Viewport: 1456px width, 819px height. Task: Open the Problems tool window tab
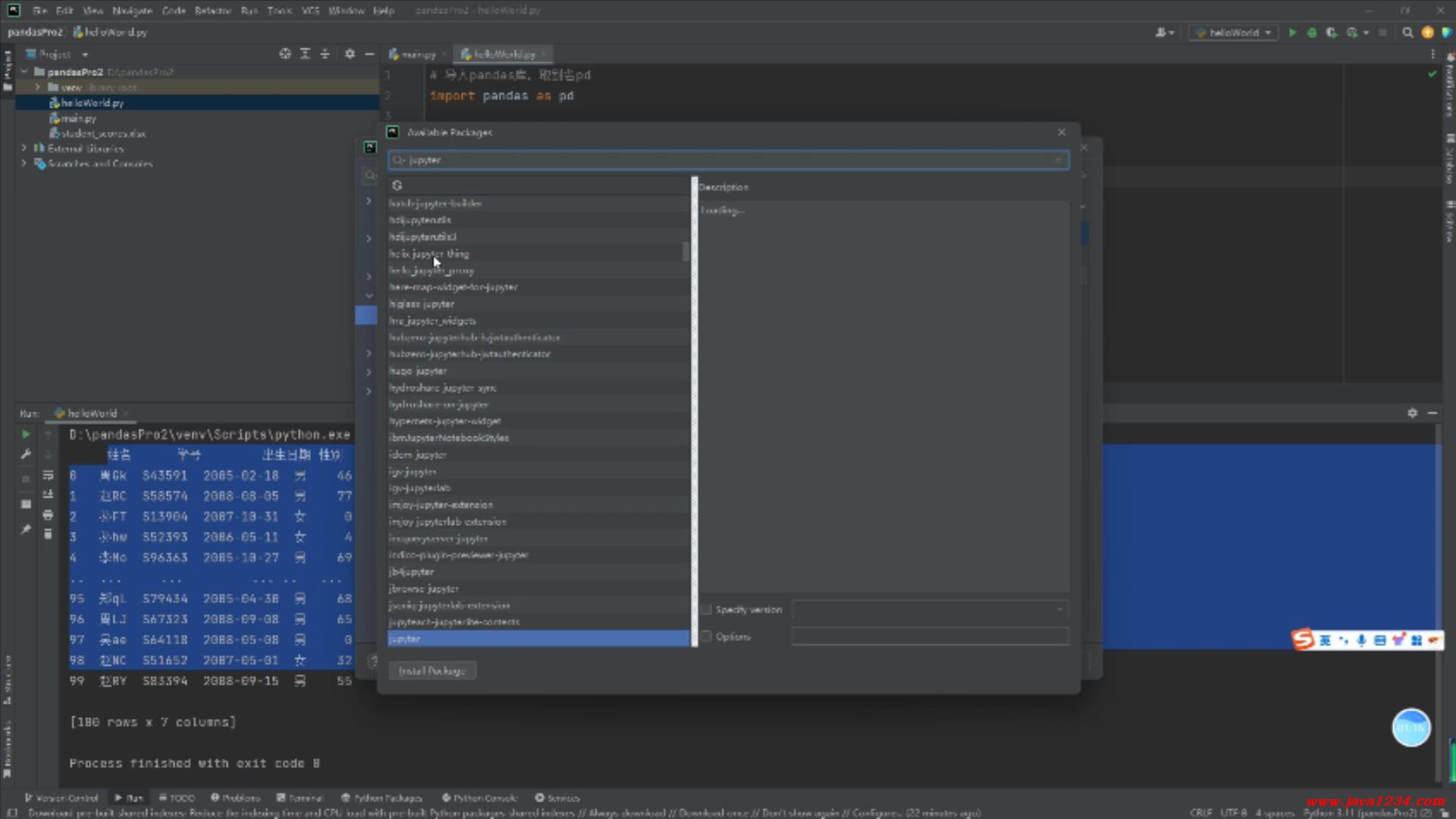[x=236, y=798]
